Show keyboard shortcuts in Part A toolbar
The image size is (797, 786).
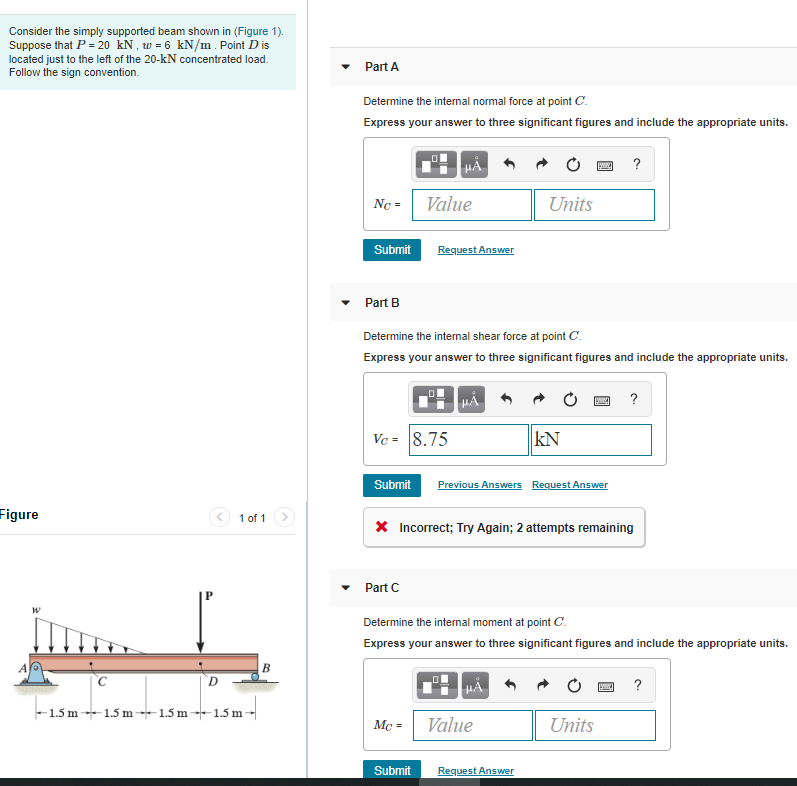(x=604, y=165)
